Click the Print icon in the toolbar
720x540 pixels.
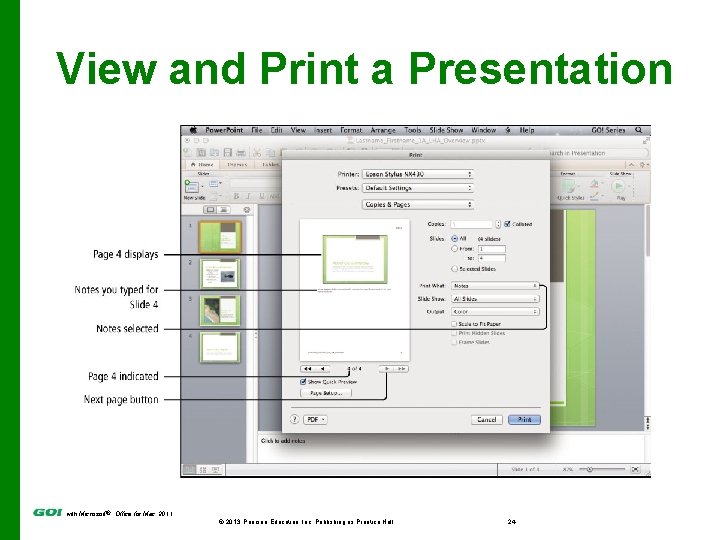(241, 152)
